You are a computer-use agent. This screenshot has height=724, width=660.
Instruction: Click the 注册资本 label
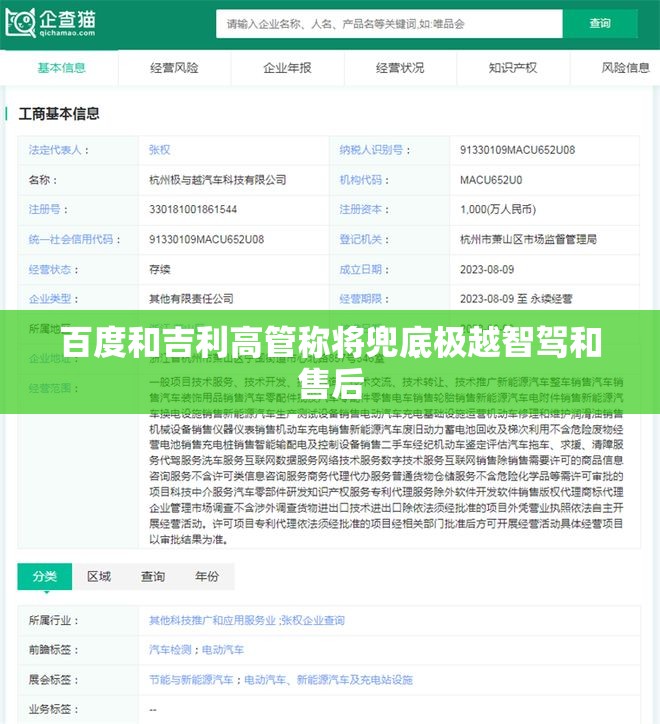click(364, 209)
